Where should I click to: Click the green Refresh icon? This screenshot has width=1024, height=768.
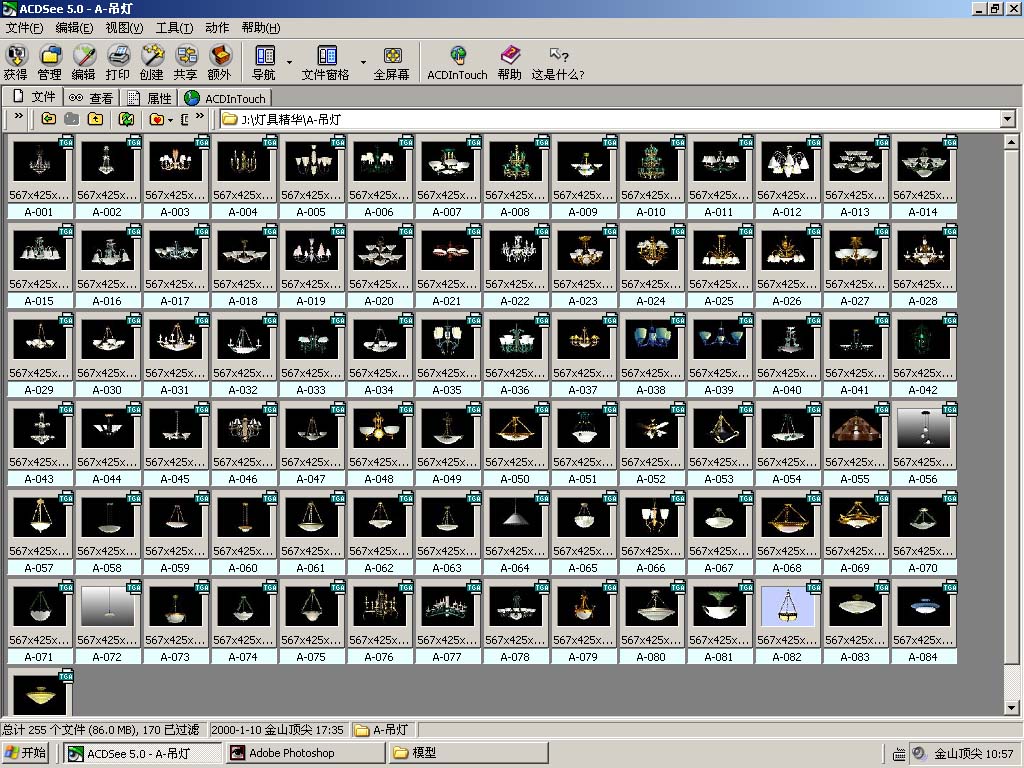(126, 119)
